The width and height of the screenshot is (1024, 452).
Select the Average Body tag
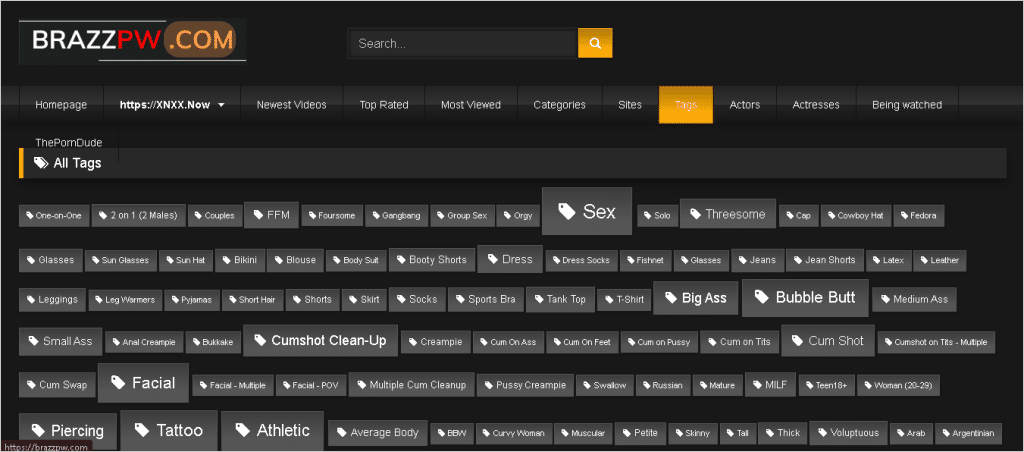(378, 432)
